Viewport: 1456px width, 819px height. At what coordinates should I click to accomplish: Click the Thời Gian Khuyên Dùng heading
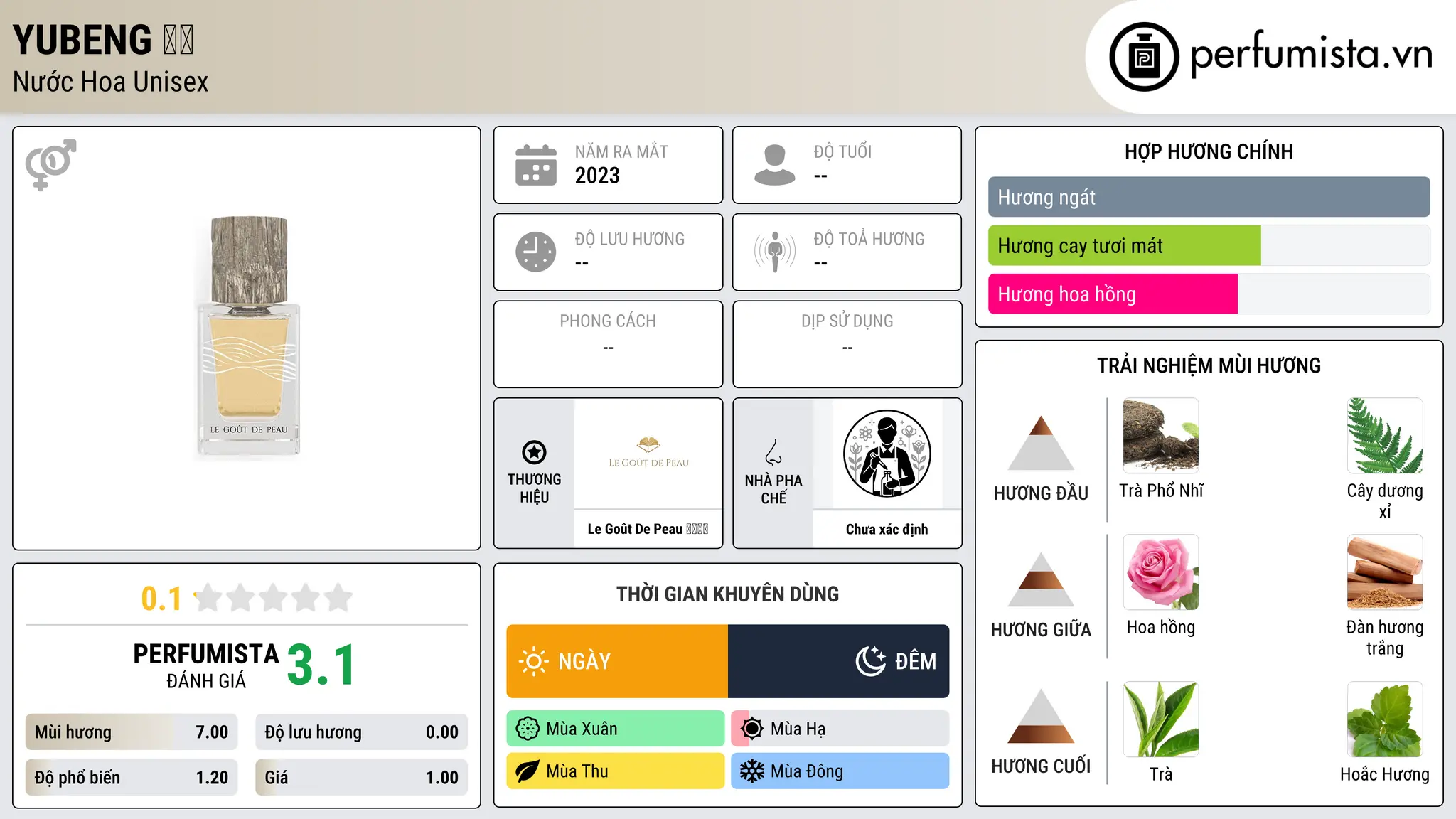point(728,594)
